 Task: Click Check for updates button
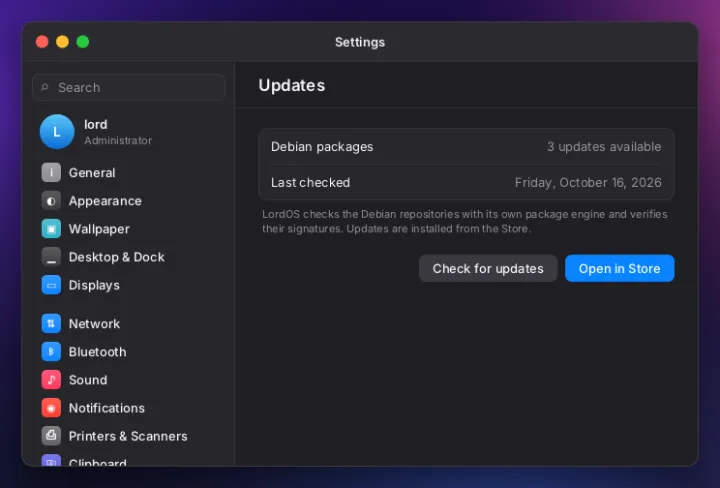click(488, 269)
